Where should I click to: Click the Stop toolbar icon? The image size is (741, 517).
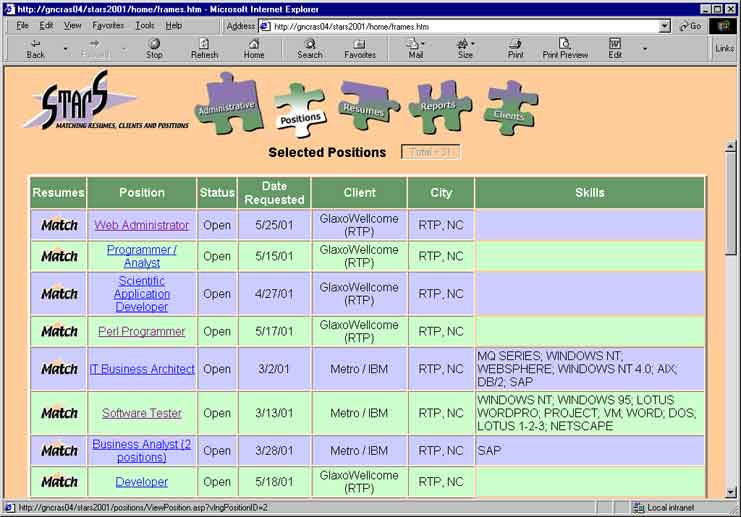click(x=154, y=49)
